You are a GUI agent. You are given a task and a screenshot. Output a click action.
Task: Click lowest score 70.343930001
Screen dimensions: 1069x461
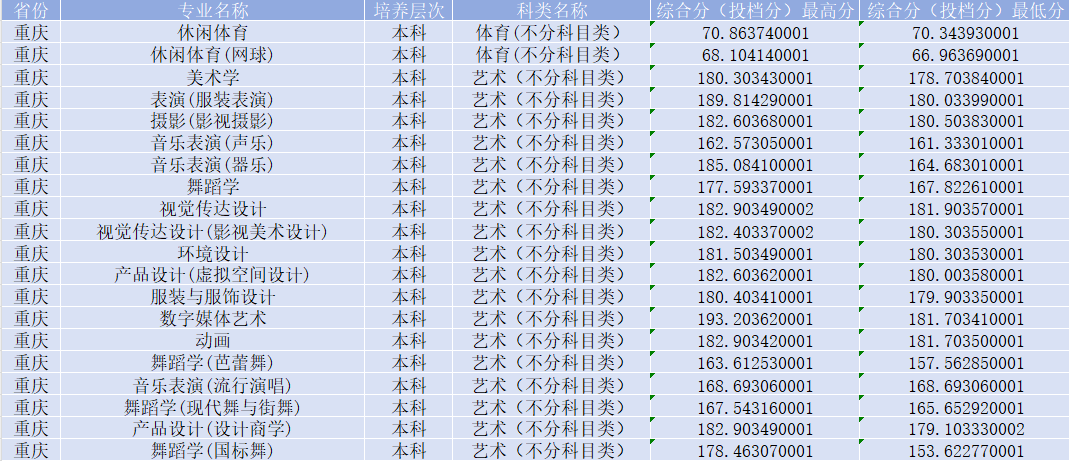pyautogui.click(x=964, y=33)
